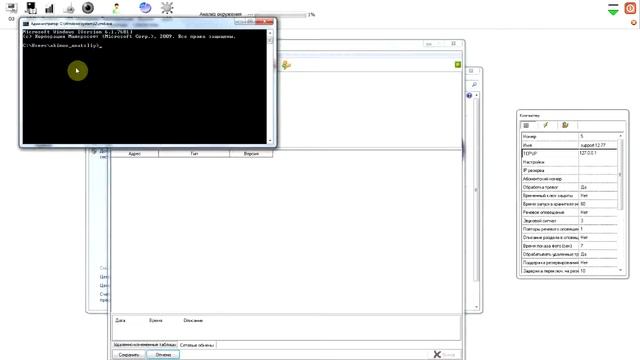Click the background window vertical scrollbar

click(x=476, y=200)
